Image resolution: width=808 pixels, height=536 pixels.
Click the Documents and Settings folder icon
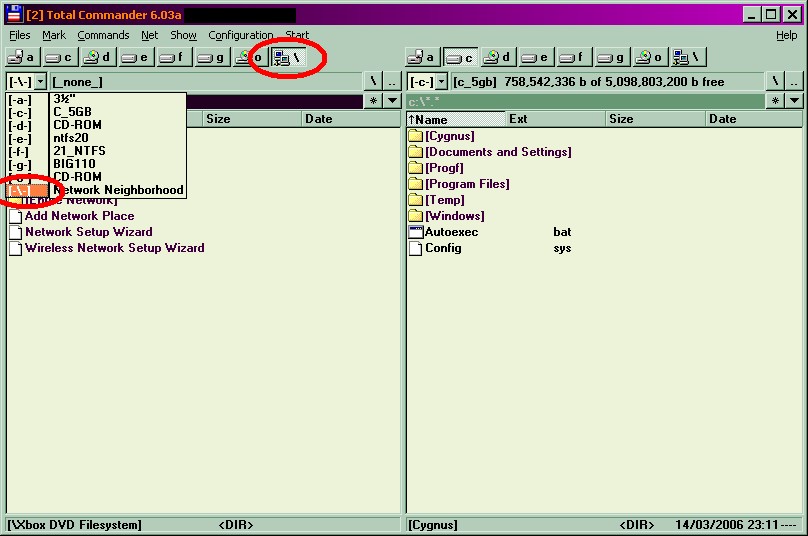[x=415, y=152]
